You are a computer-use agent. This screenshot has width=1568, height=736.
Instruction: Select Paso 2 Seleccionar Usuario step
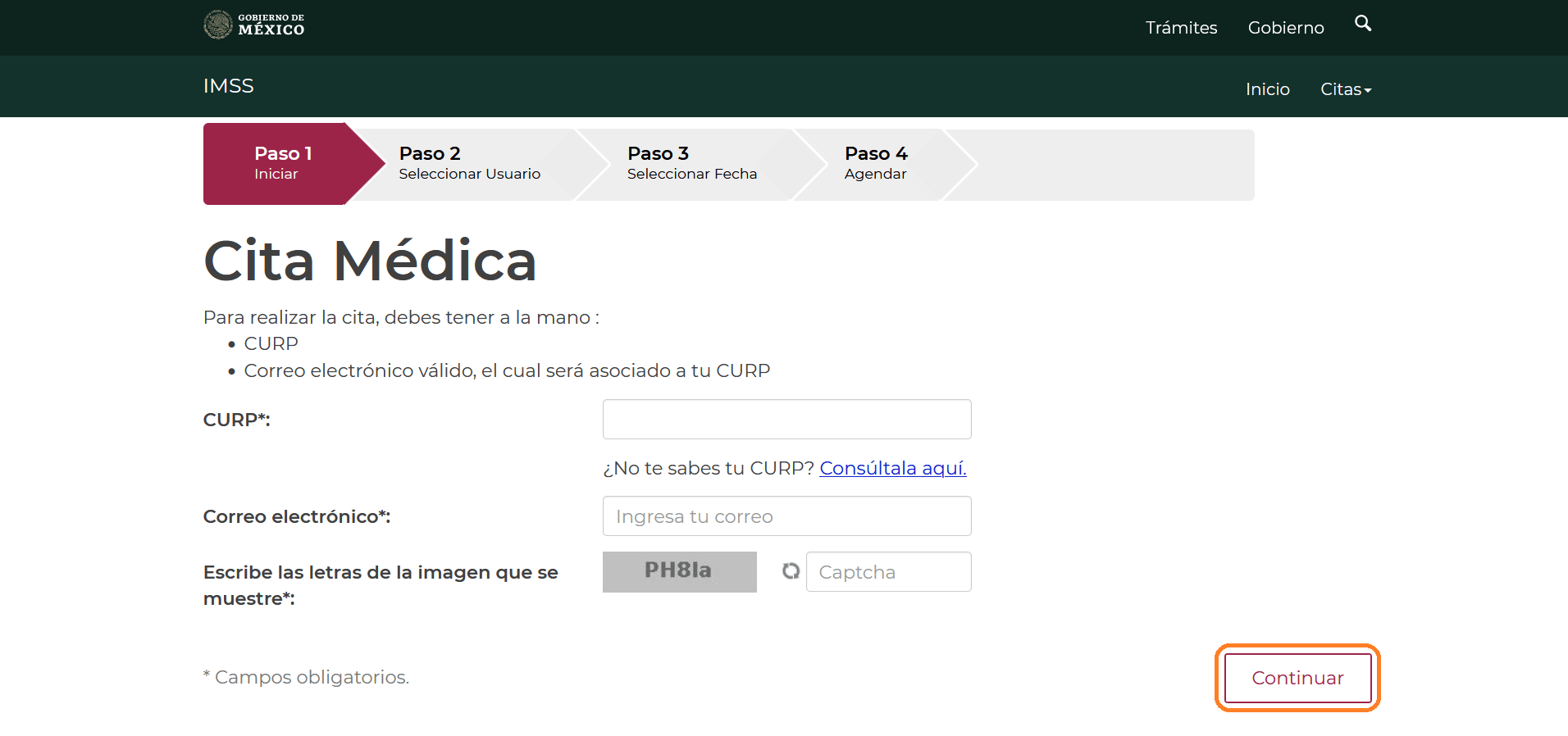[x=470, y=163]
